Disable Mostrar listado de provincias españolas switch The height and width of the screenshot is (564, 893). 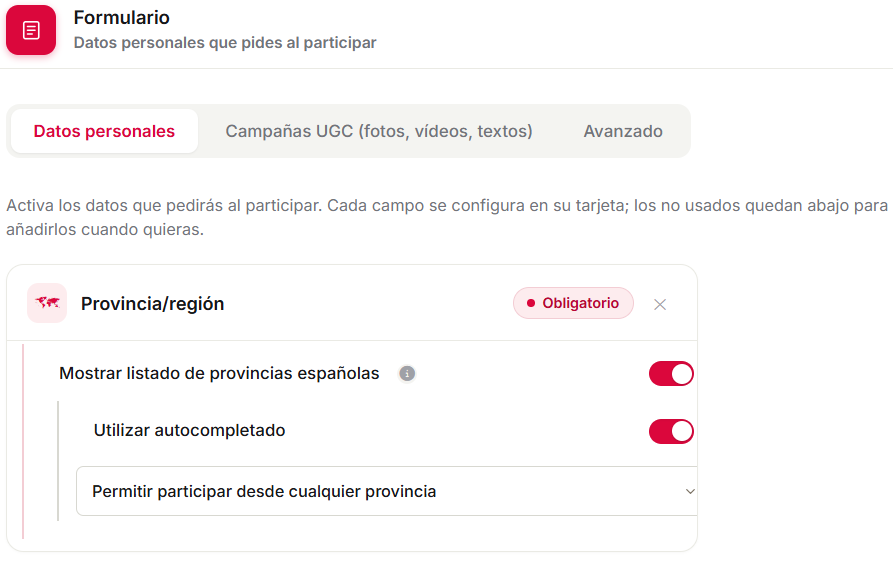click(x=671, y=374)
